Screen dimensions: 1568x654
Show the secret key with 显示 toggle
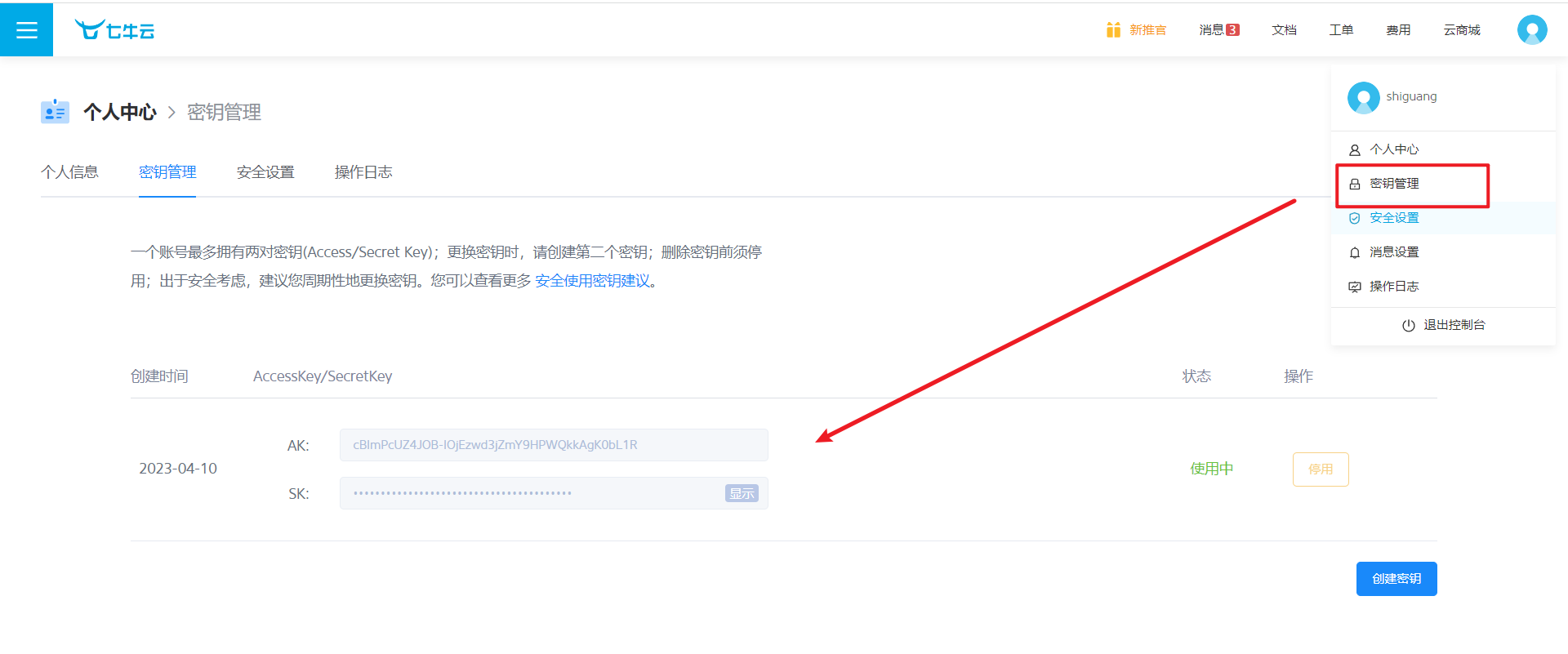(742, 493)
